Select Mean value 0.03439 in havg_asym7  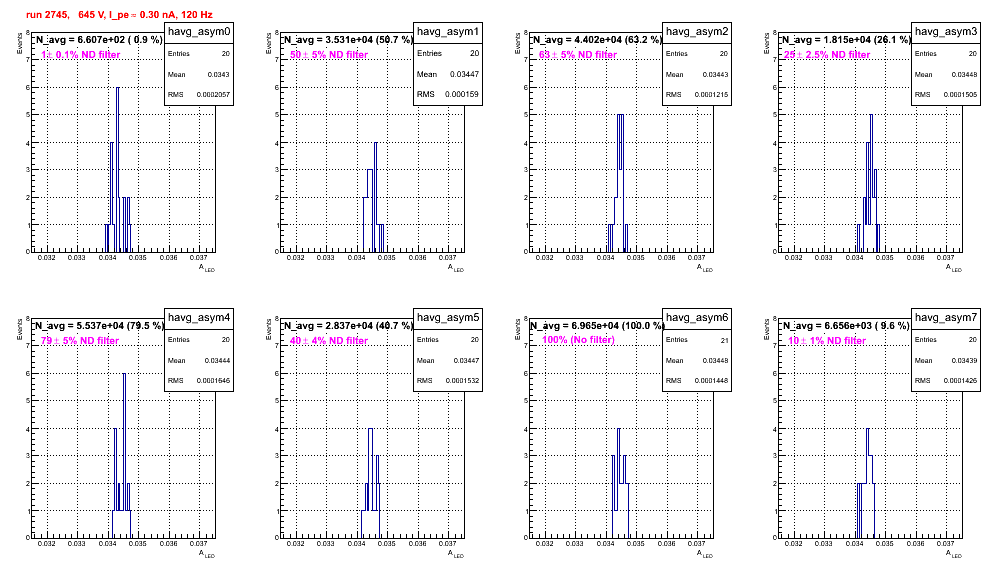964,360
